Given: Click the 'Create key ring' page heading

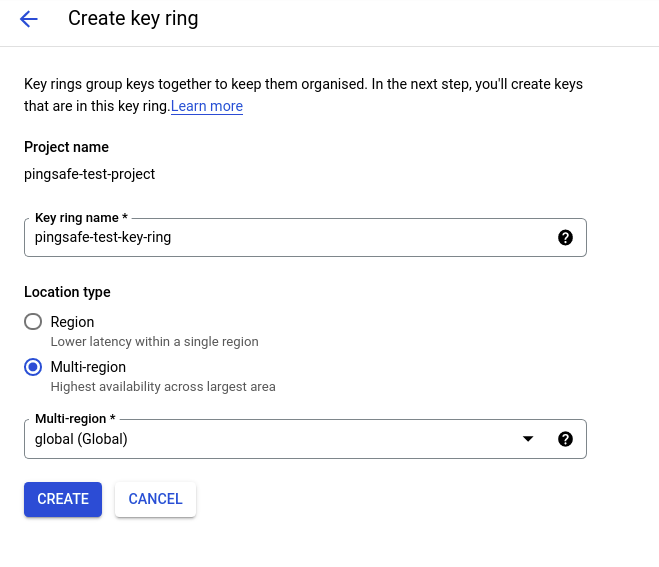Looking at the screenshot, I should tap(133, 19).
